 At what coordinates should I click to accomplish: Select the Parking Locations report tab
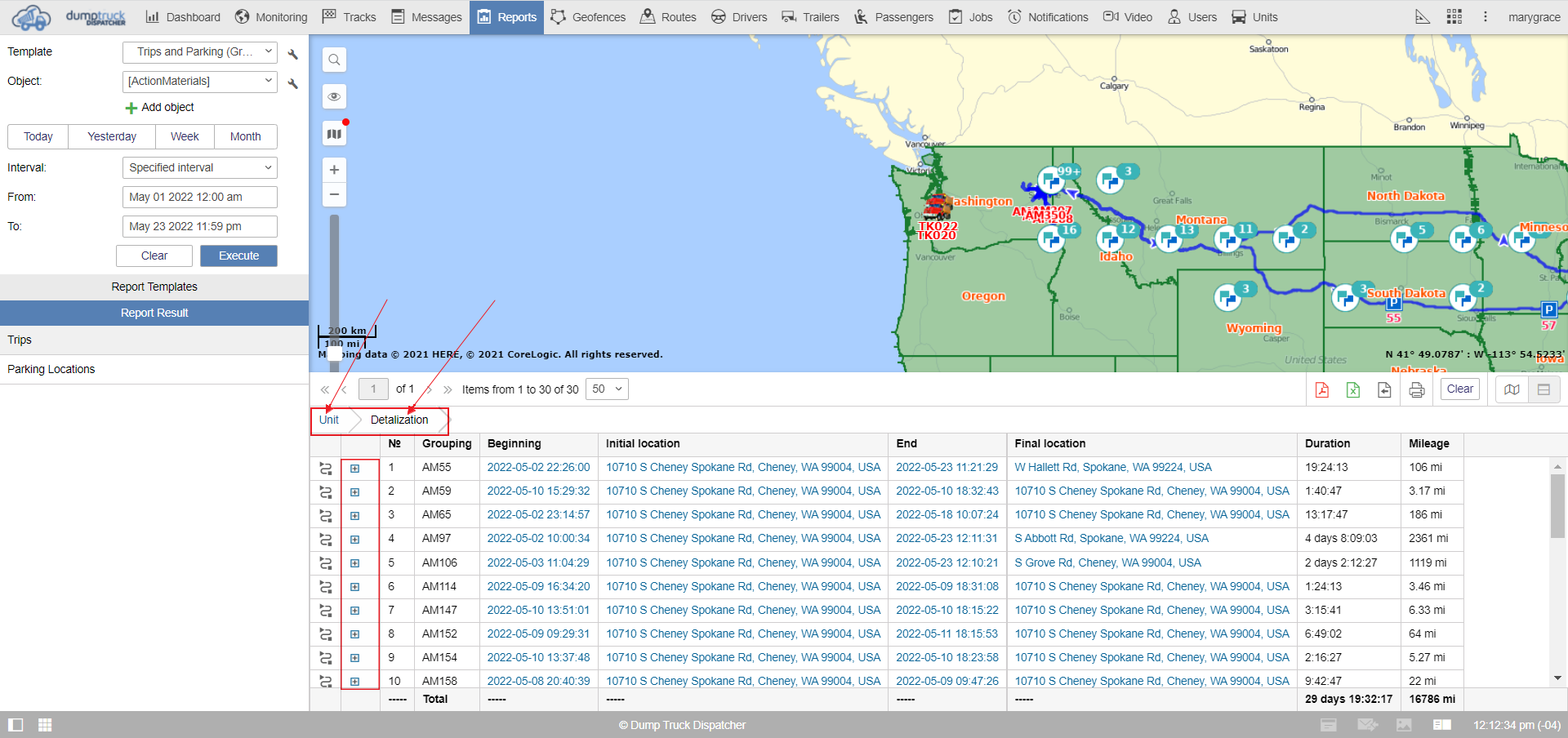(51, 369)
